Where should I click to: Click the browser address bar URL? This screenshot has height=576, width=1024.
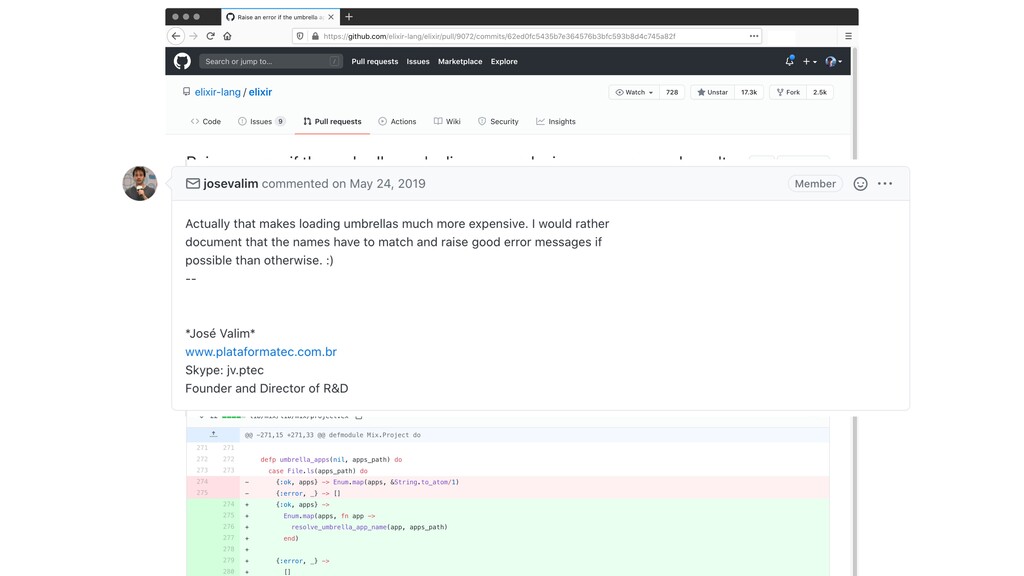[499, 36]
